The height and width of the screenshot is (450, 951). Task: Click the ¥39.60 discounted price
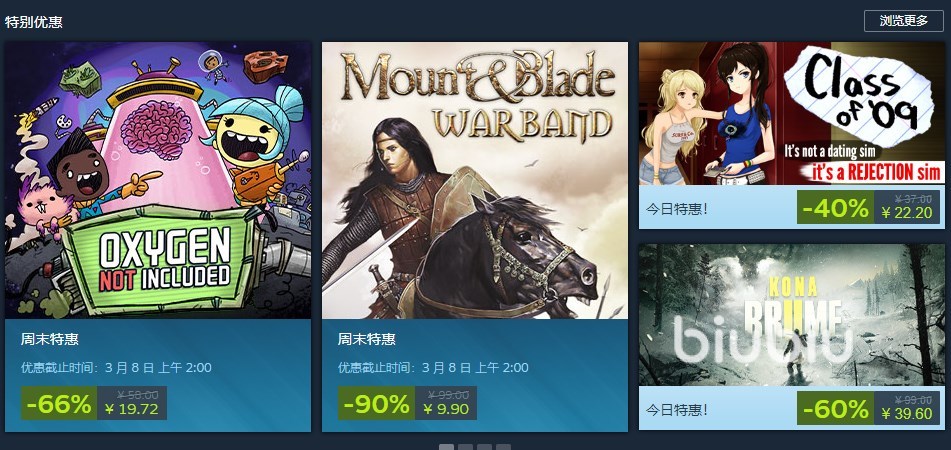coord(906,414)
